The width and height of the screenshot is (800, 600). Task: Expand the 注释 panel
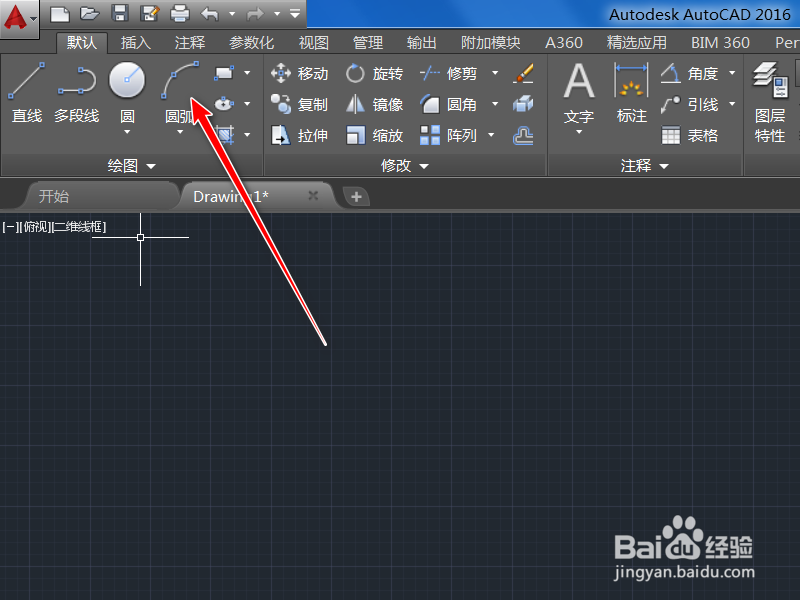tap(644, 166)
